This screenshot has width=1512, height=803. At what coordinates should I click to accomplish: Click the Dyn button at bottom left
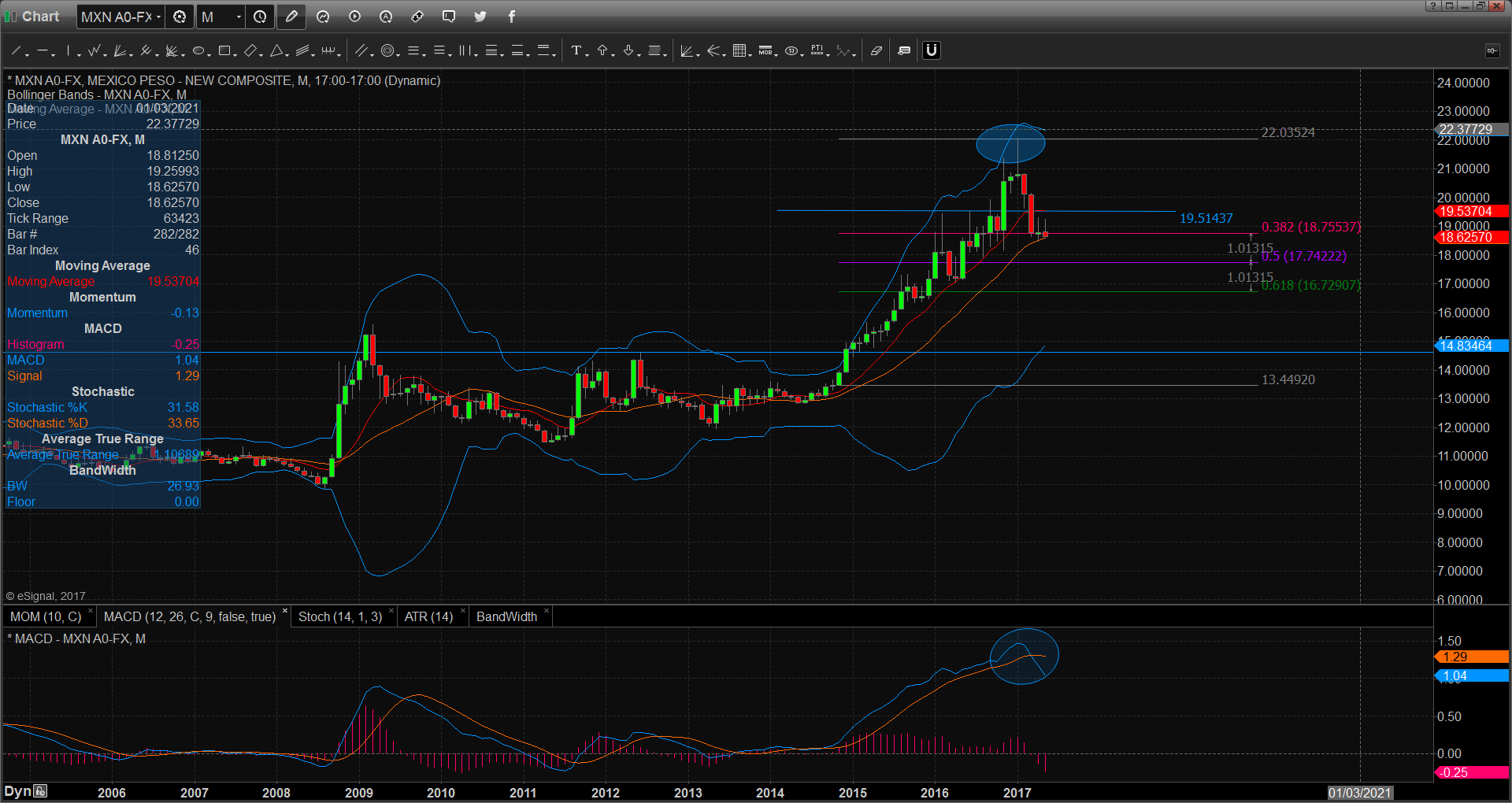coord(17,791)
